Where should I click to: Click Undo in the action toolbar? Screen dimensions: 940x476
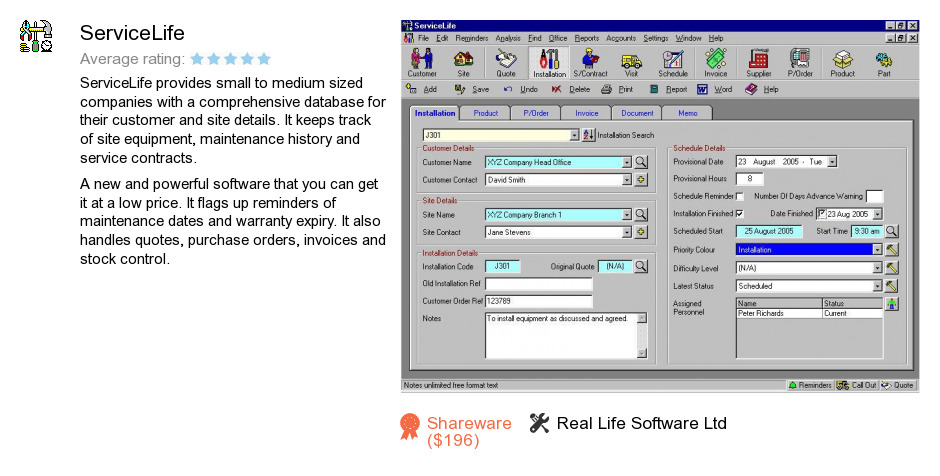click(x=520, y=89)
